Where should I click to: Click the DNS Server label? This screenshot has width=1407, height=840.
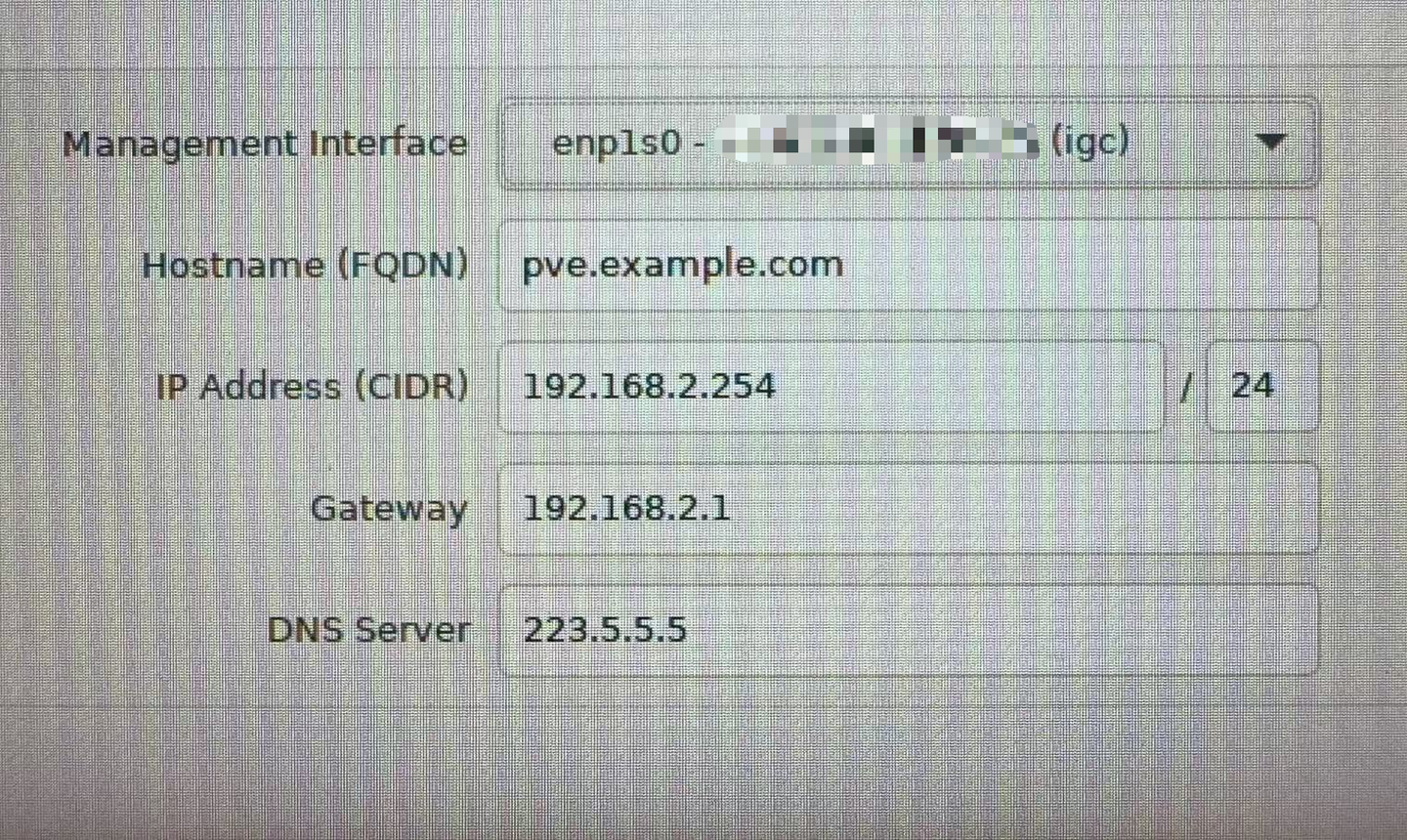(368, 630)
